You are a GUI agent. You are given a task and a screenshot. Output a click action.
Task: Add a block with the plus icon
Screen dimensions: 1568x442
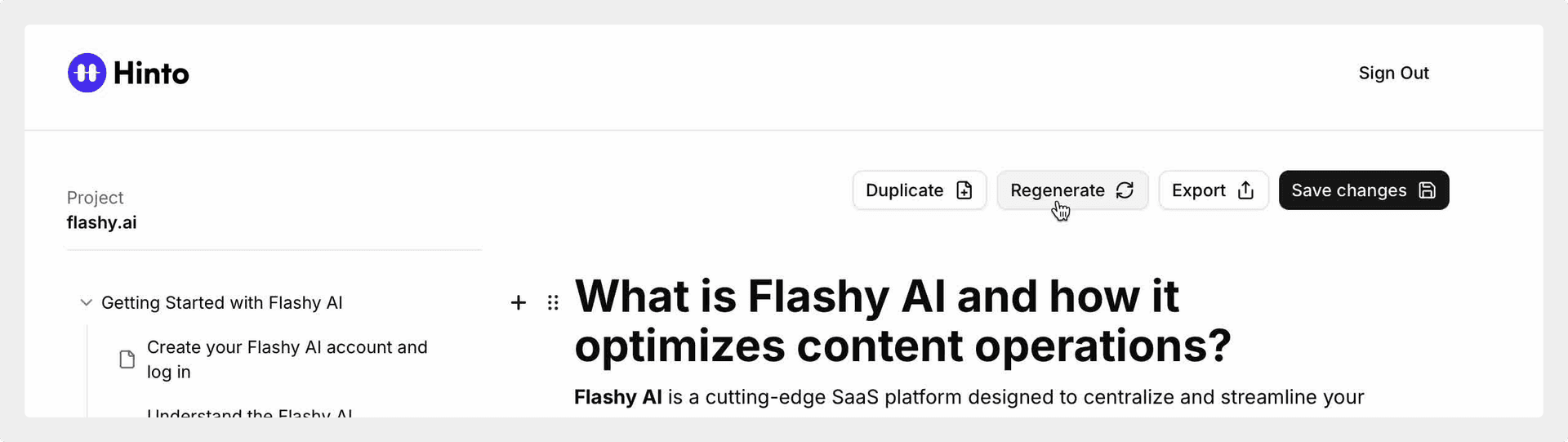[518, 303]
